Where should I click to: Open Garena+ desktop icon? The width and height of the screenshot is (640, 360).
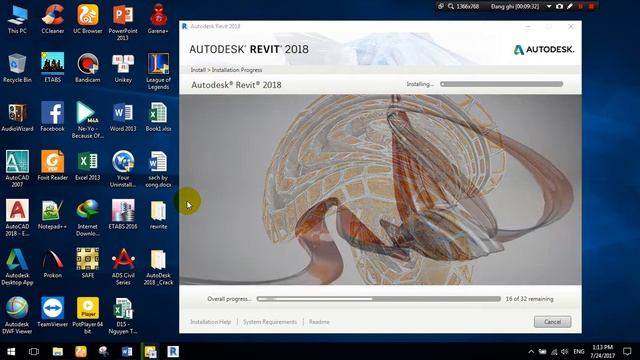point(158,19)
